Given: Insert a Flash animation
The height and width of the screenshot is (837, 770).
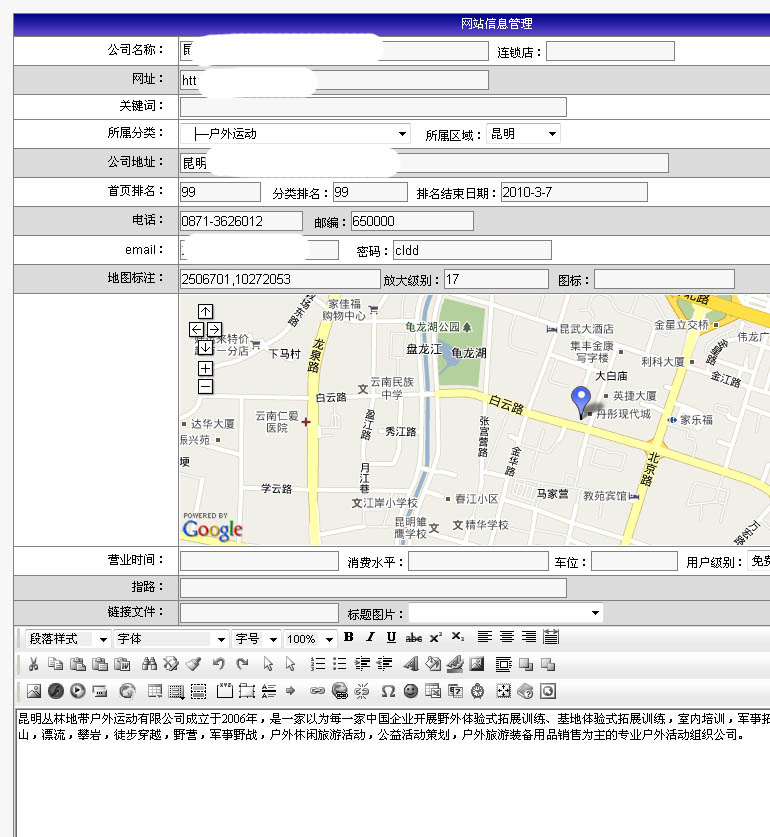Looking at the screenshot, I should pos(56,691).
